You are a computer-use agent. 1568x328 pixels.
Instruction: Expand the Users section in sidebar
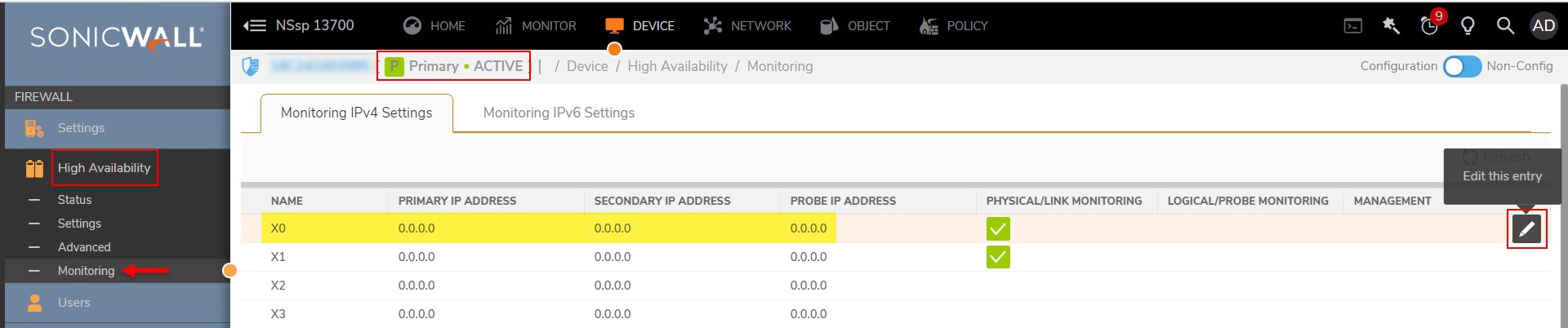[x=73, y=303]
